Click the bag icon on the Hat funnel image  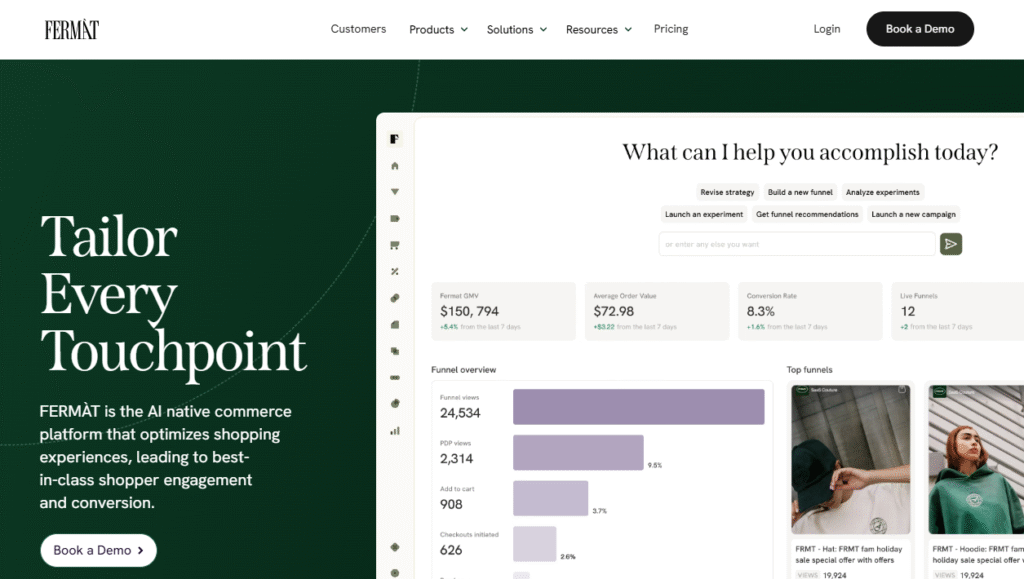point(902,390)
